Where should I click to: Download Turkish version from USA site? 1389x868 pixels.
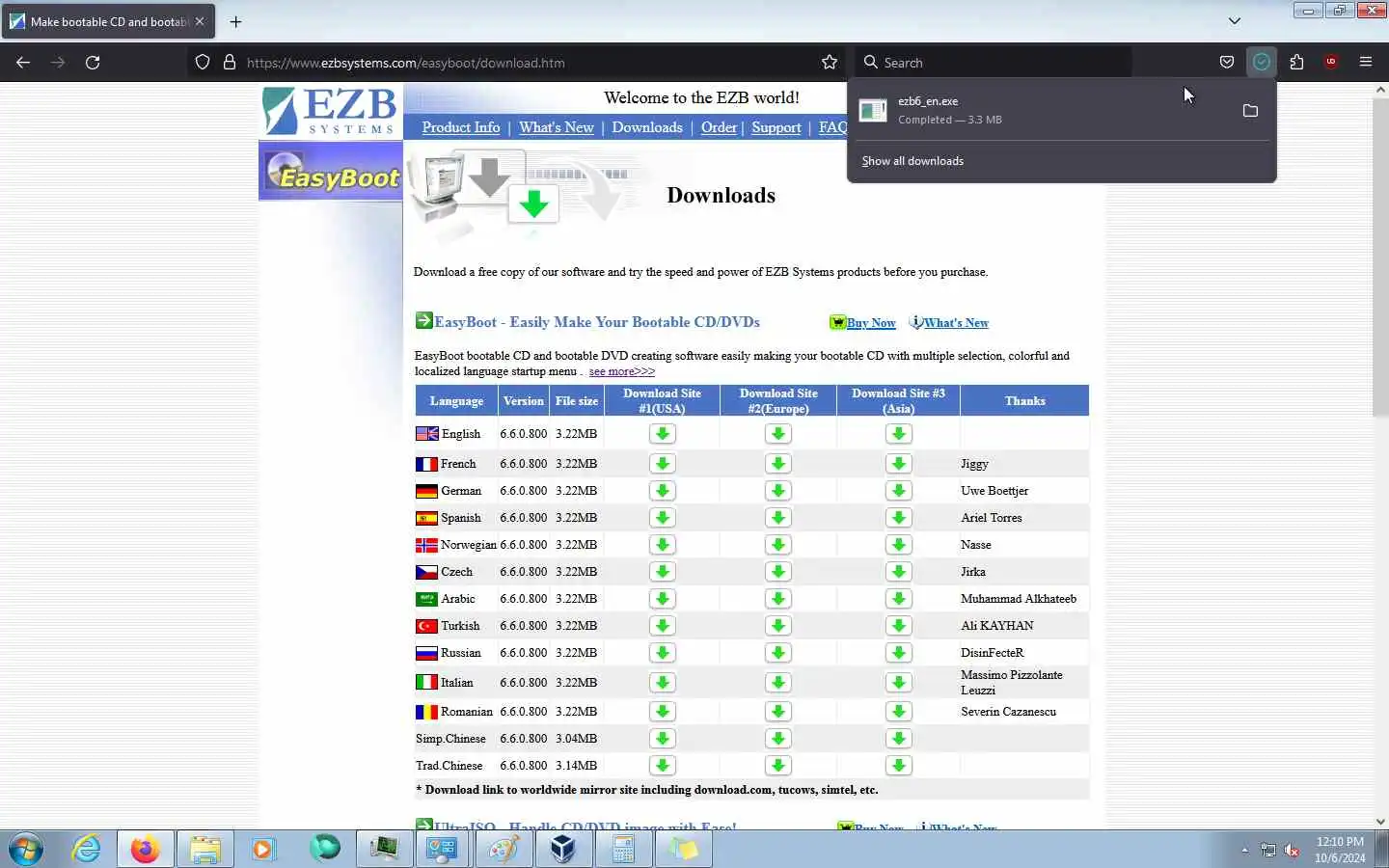coord(662,626)
